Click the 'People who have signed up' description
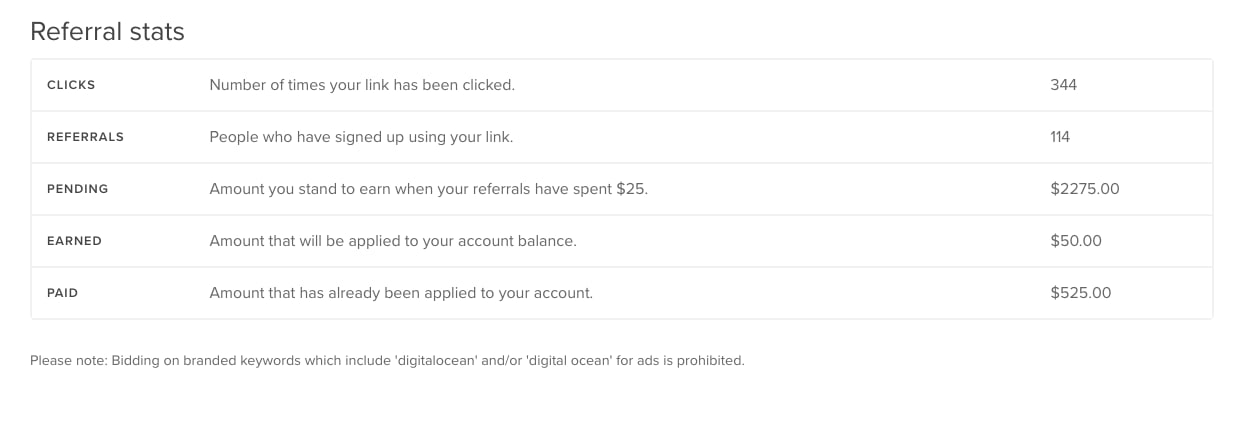 (x=361, y=137)
